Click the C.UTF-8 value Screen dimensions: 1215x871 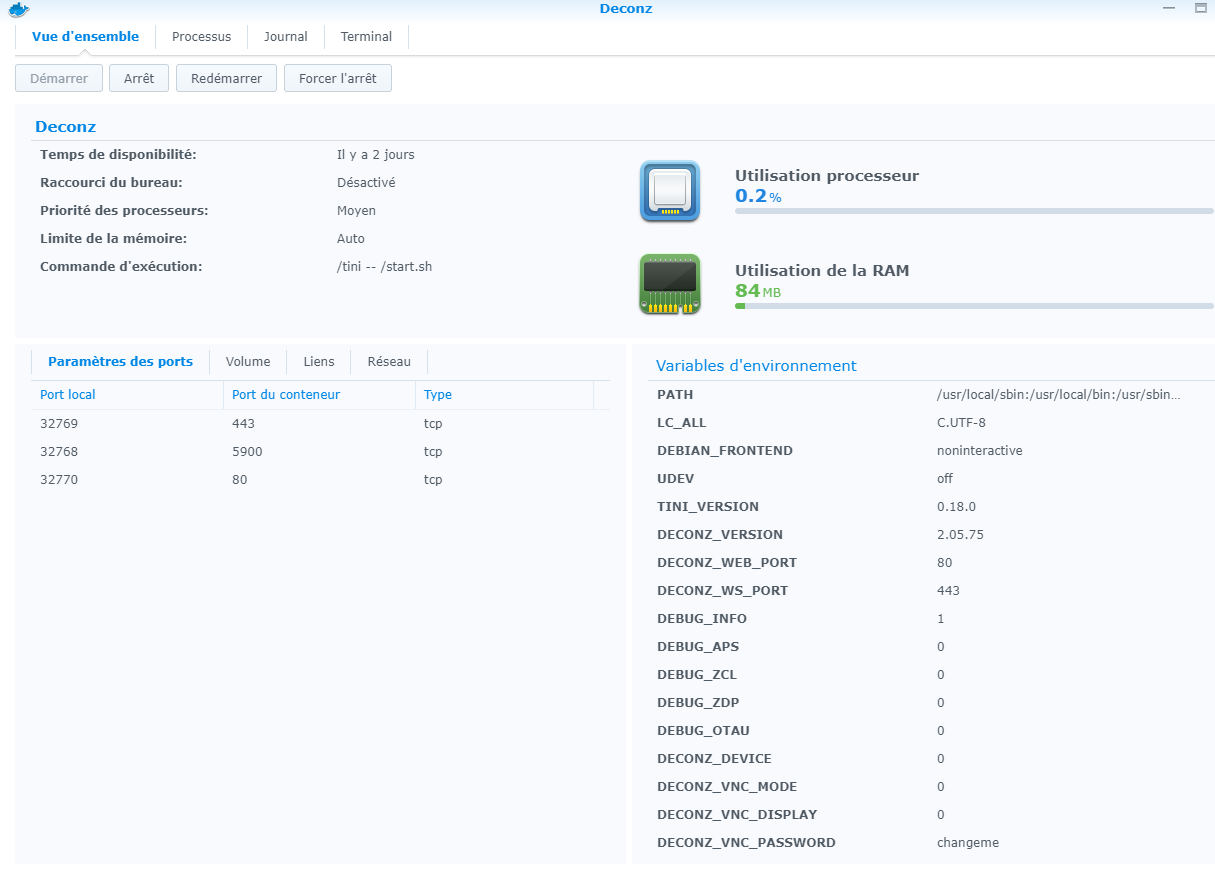click(961, 423)
